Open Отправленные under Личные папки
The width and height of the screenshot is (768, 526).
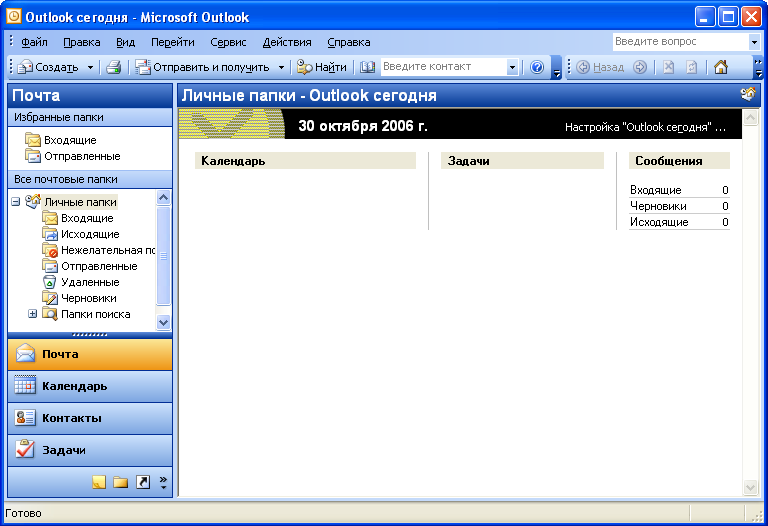tap(90, 266)
